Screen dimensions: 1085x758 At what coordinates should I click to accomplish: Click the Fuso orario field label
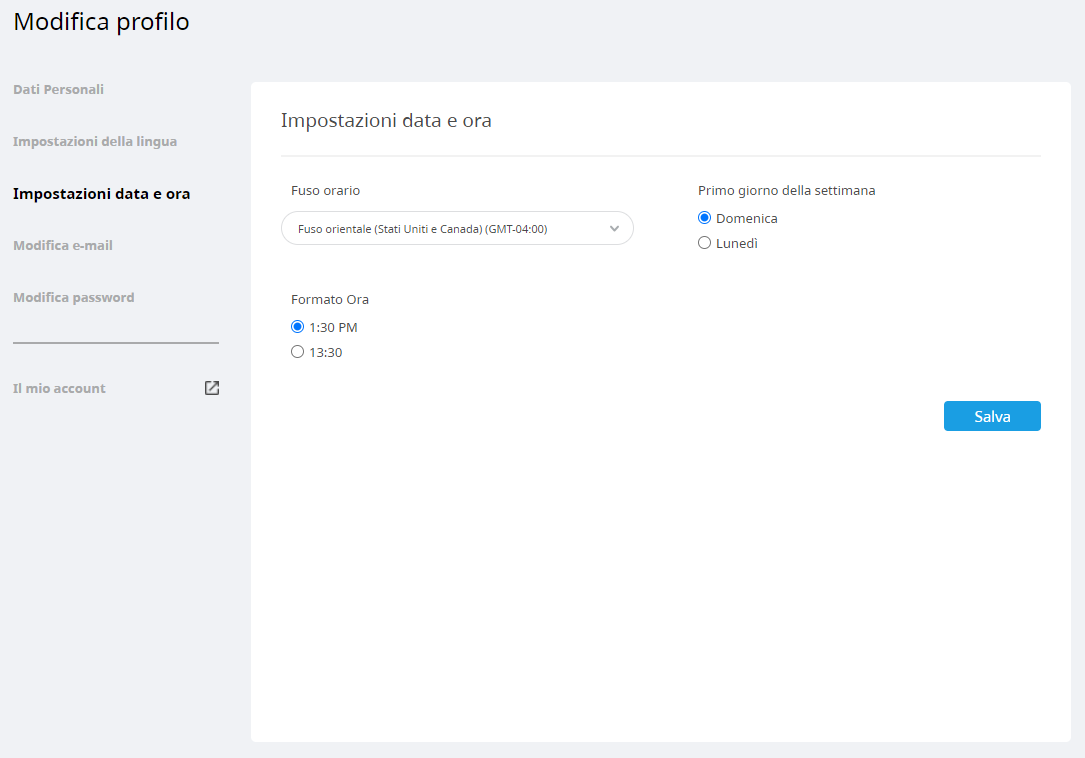(x=325, y=190)
